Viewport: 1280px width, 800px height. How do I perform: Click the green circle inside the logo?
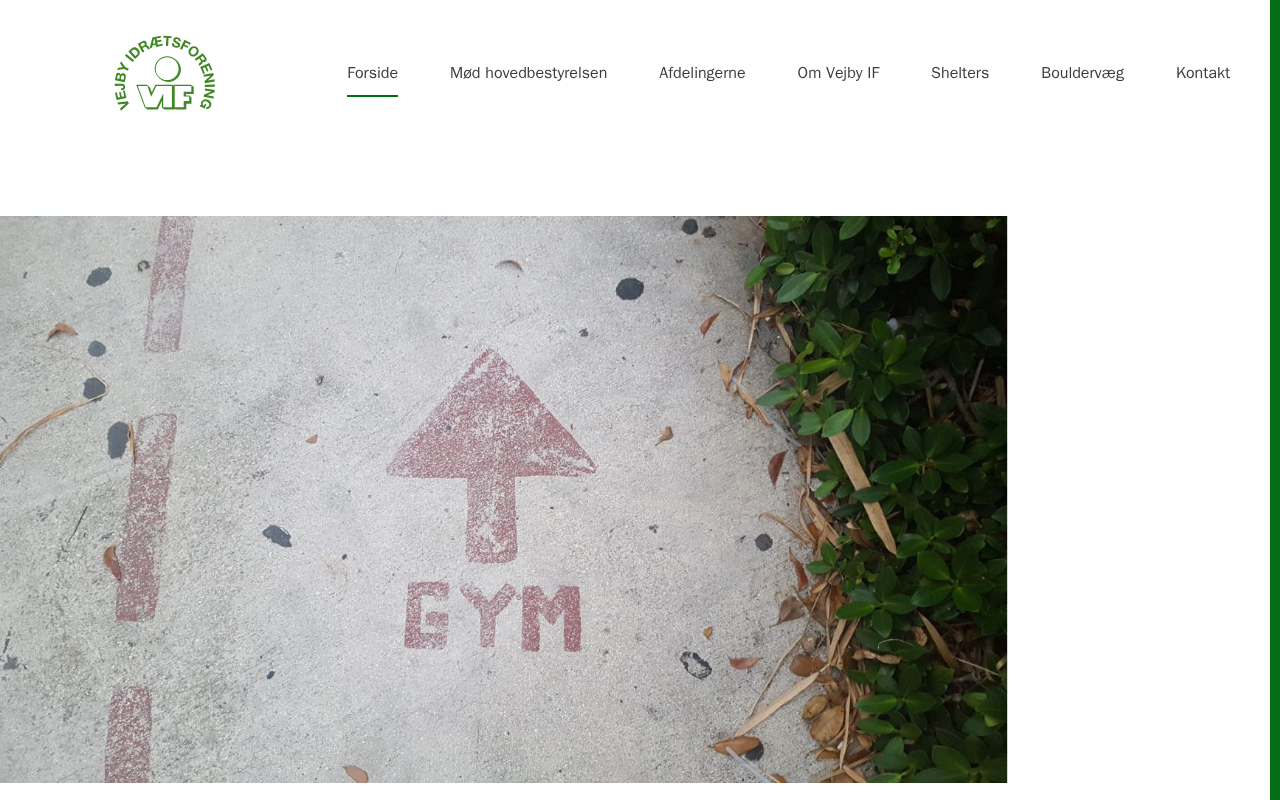168,69
